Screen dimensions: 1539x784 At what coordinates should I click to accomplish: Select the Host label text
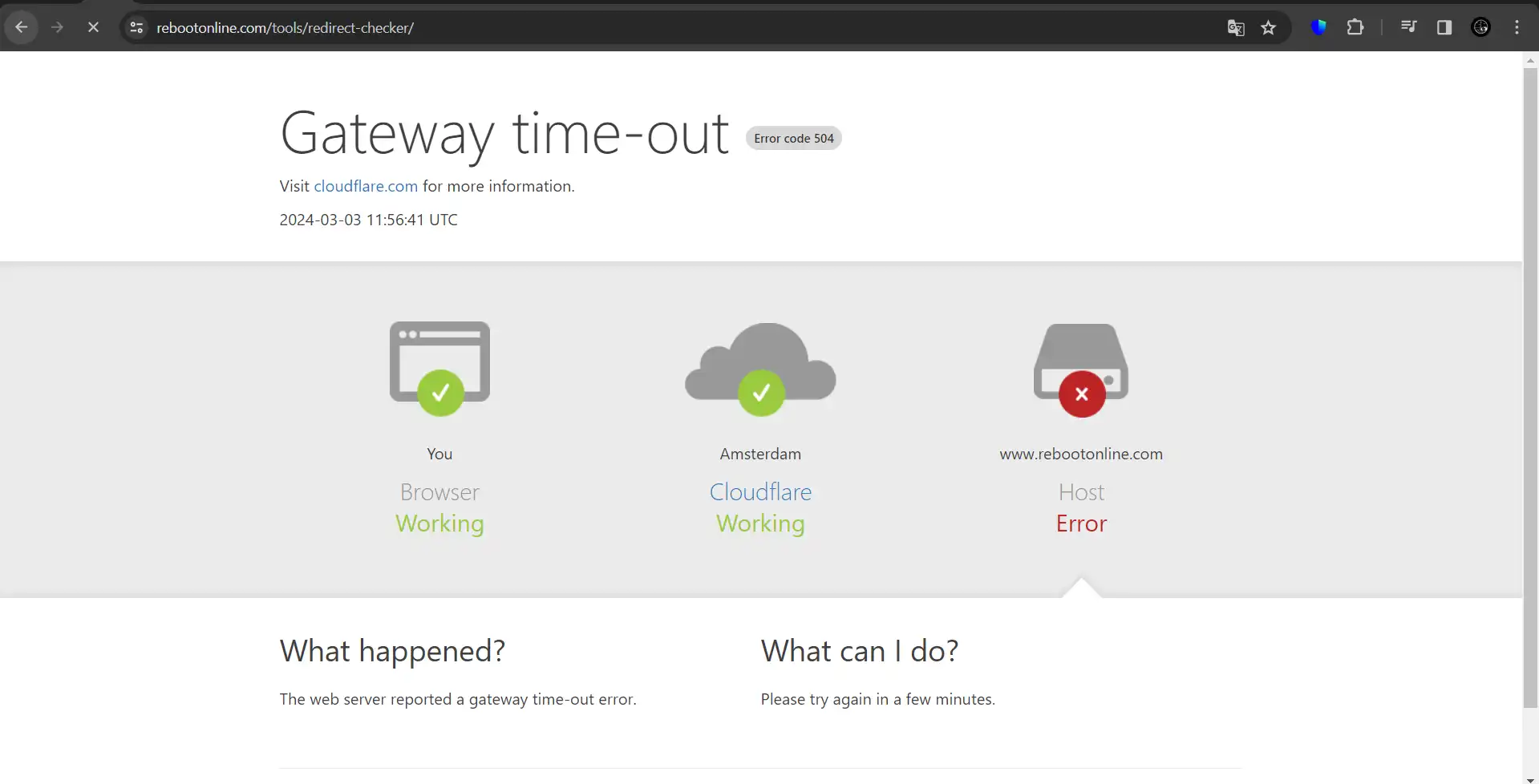[1081, 491]
